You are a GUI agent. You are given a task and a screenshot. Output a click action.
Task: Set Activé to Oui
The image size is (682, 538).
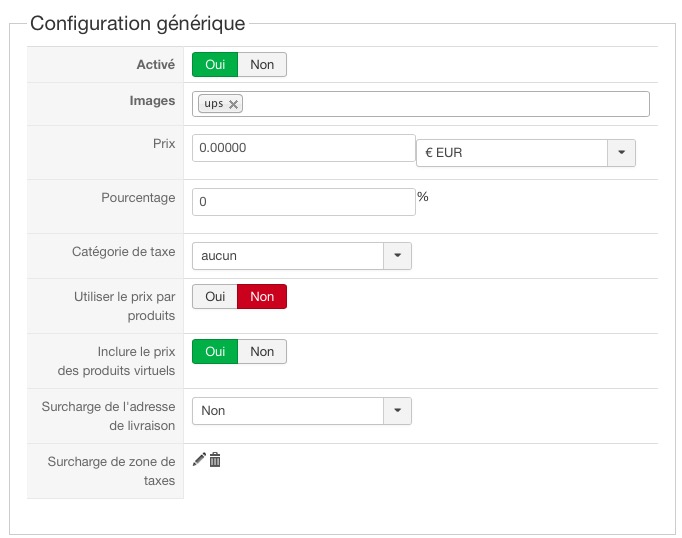coord(215,65)
